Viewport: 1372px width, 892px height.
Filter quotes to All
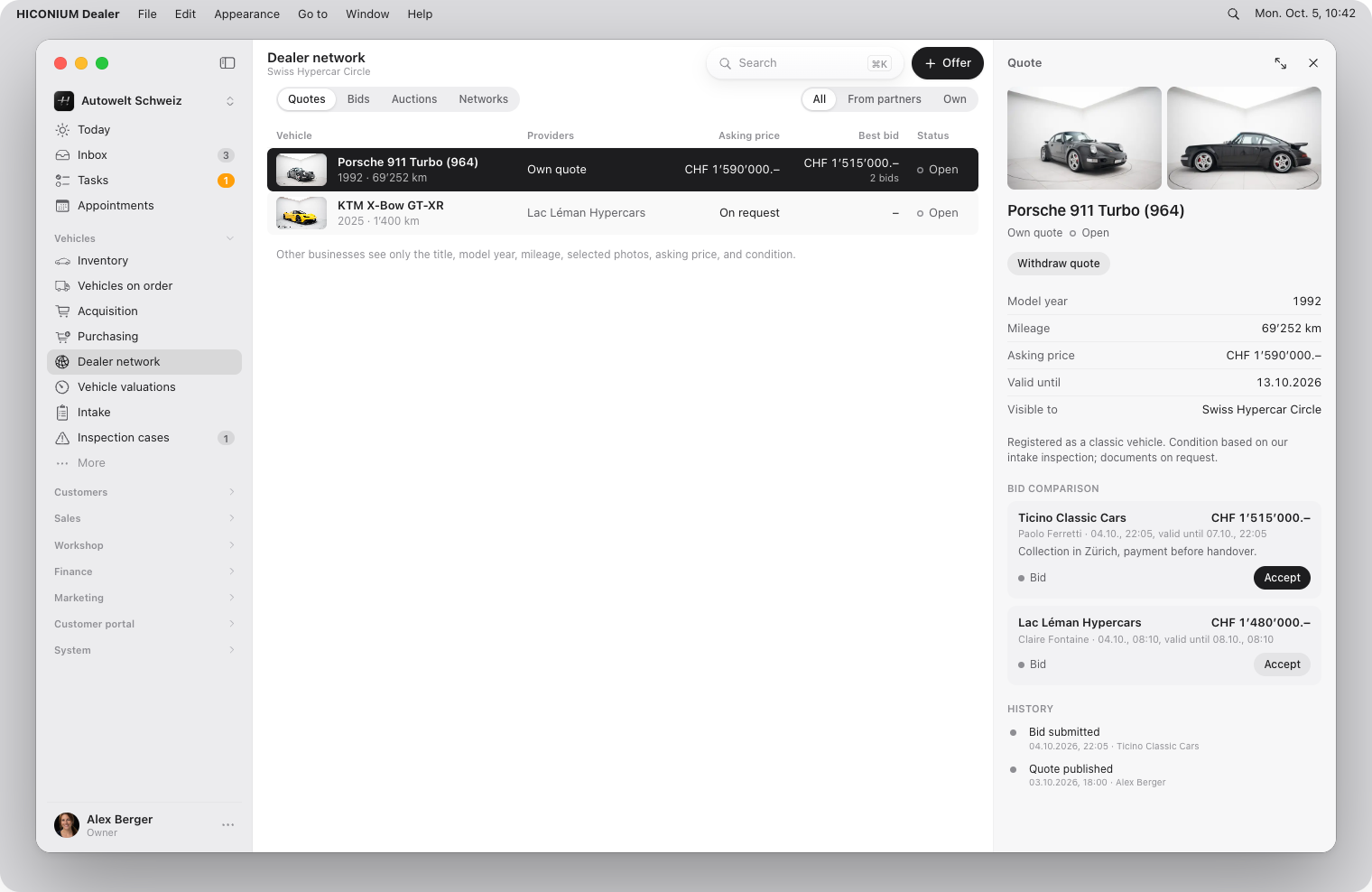point(820,99)
